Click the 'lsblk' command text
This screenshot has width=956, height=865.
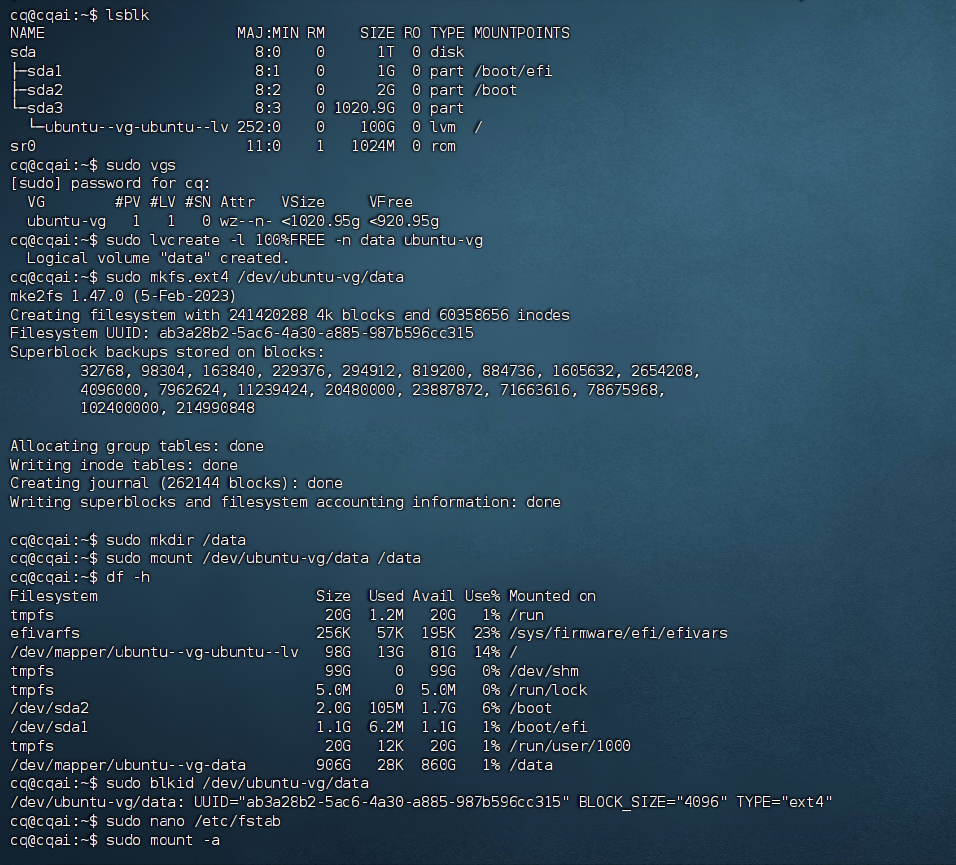pyautogui.click(x=127, y=15)
